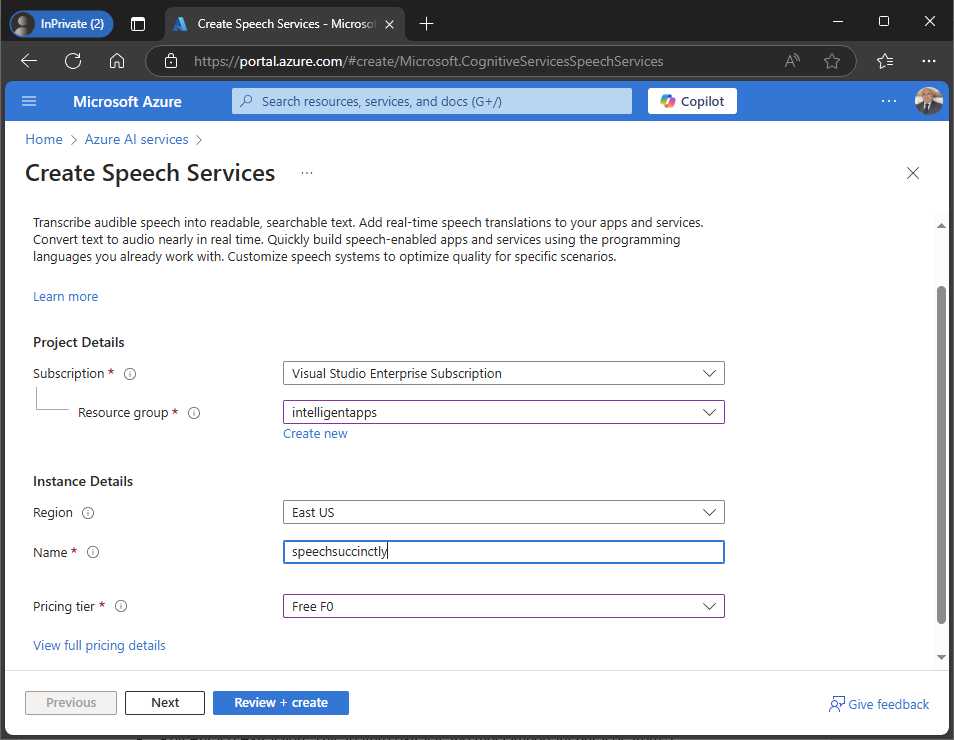Screen dimensions: 954x740
Task: Click the scroll up arrow
Action: pos(941,226)
